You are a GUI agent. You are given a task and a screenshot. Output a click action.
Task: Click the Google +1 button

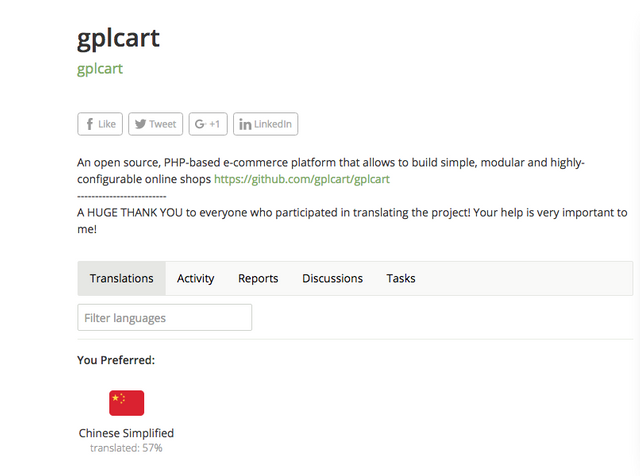pyautogui.click(x=208, y=124)
